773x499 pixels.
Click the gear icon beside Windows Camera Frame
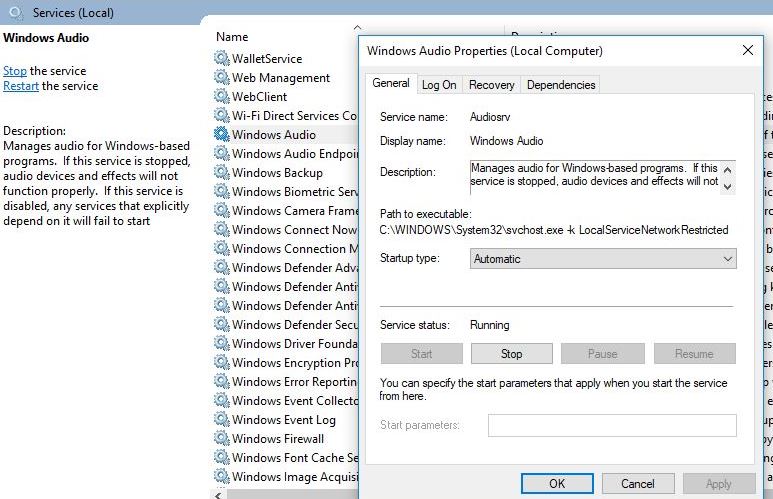click(222, 211)
